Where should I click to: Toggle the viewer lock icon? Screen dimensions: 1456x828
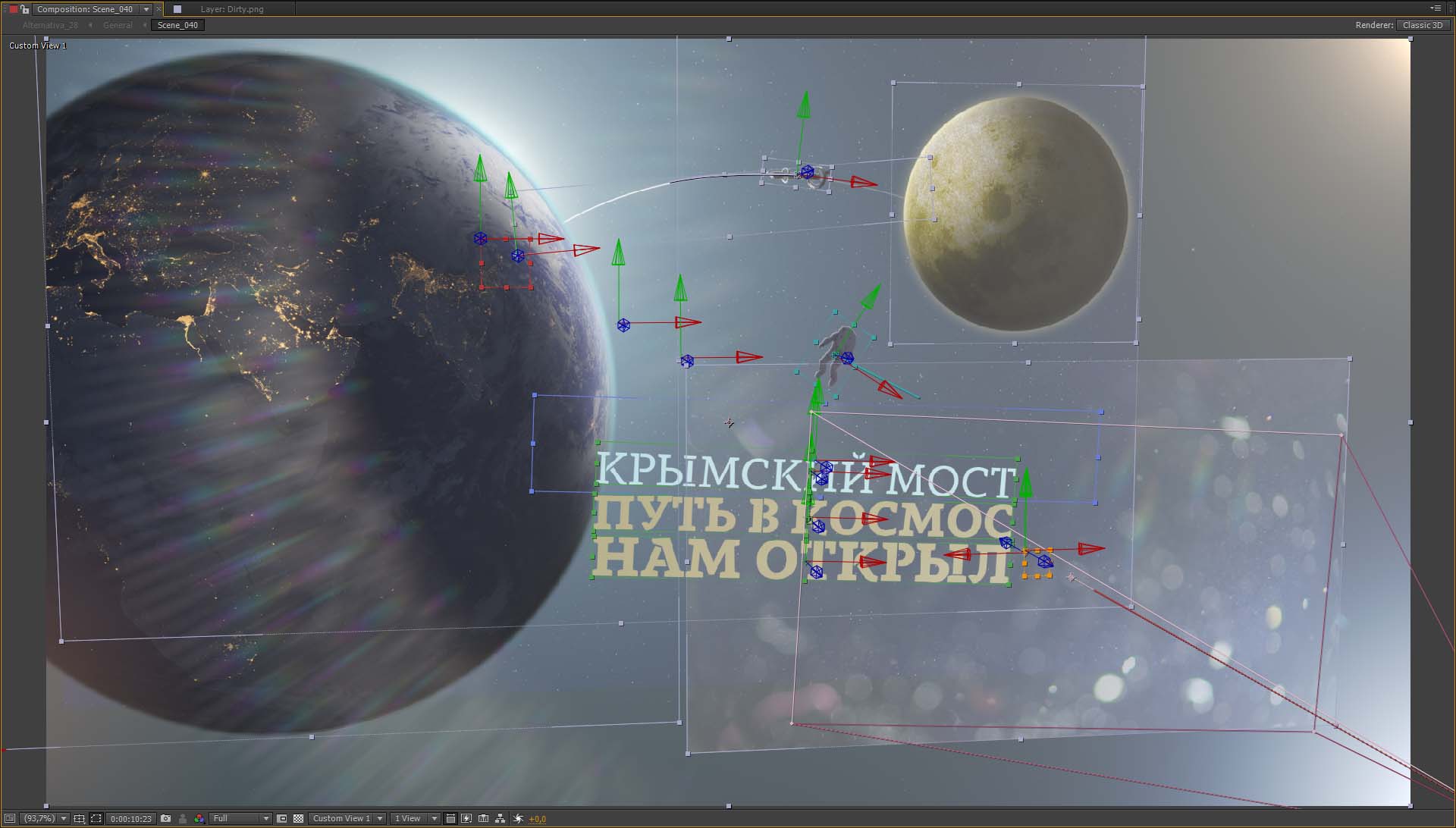click(x=25, y=9)
